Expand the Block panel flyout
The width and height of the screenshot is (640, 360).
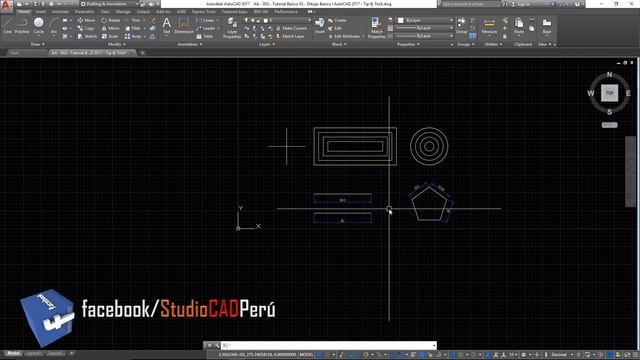point(339,44)
